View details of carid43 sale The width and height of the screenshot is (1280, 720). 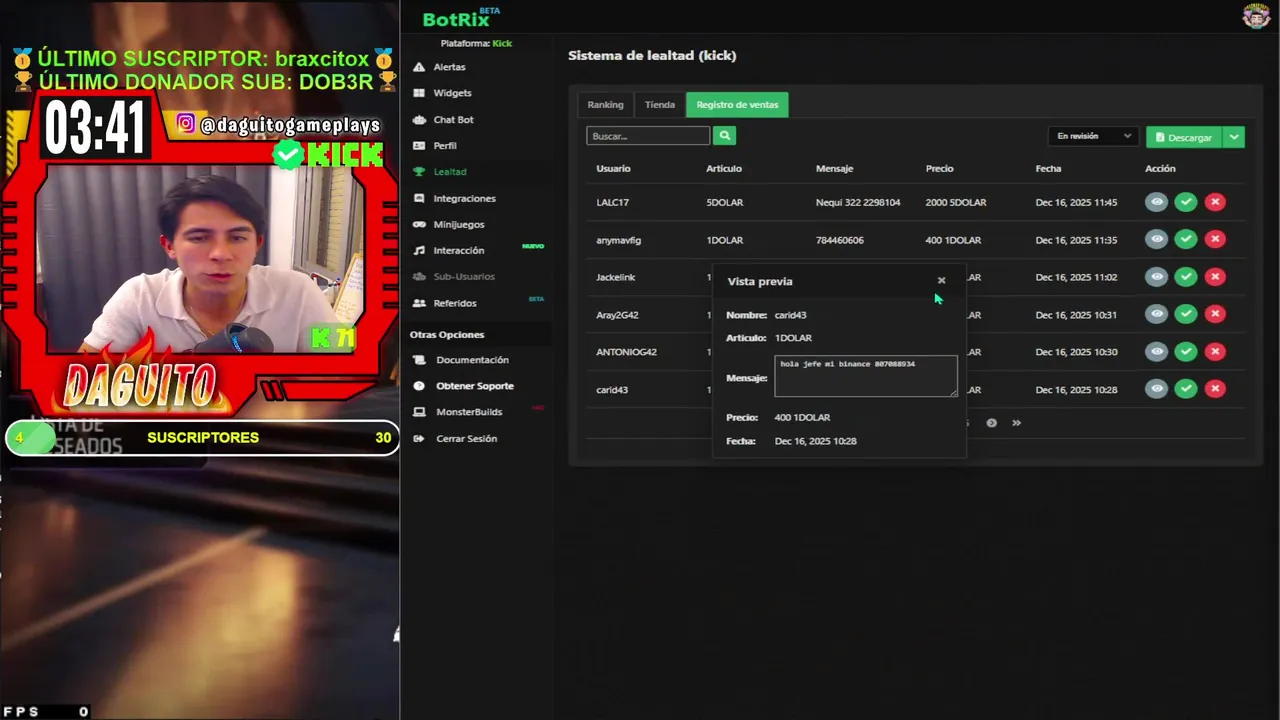1156,389
